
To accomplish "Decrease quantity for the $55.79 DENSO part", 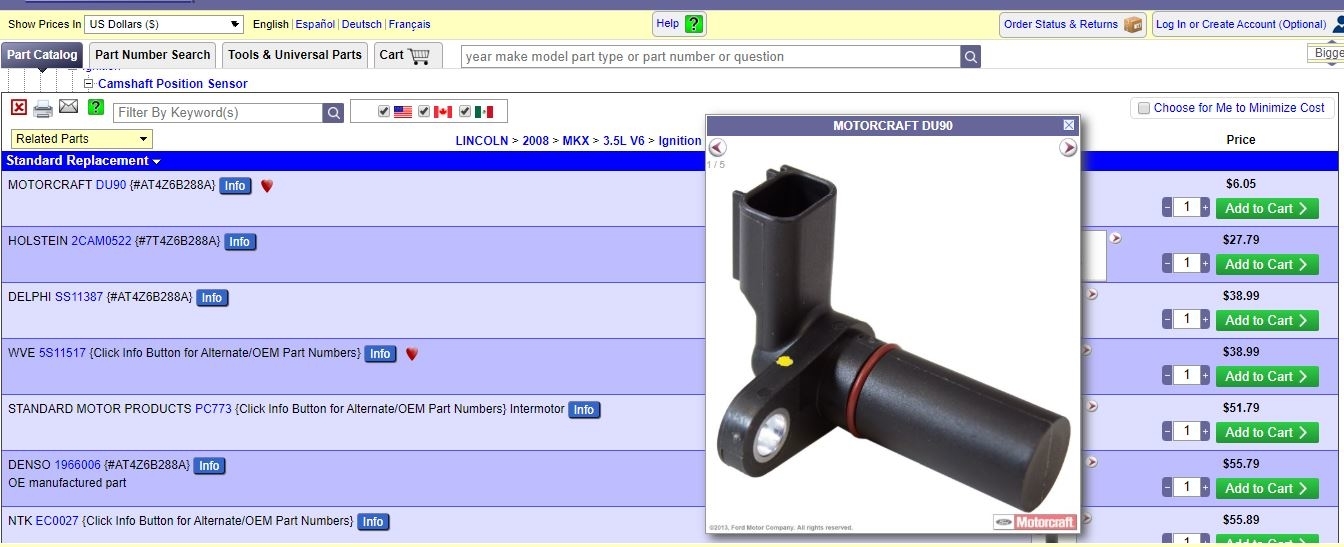I will click(1167, 488).
